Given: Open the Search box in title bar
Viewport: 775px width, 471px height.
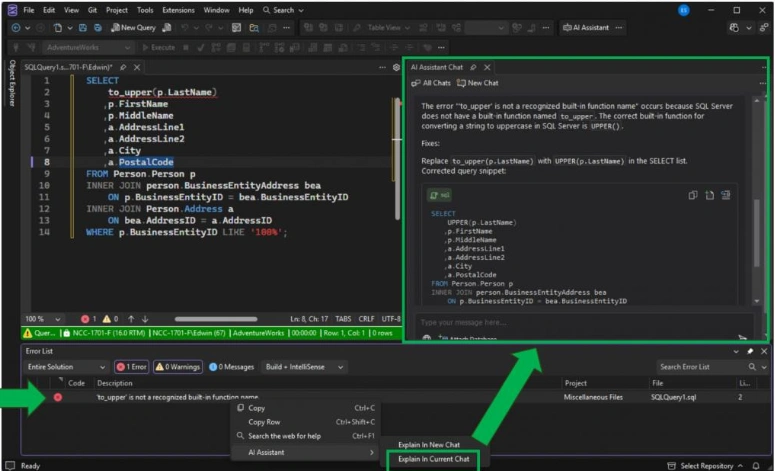Looking at the screenshot, I should point(283,10).
